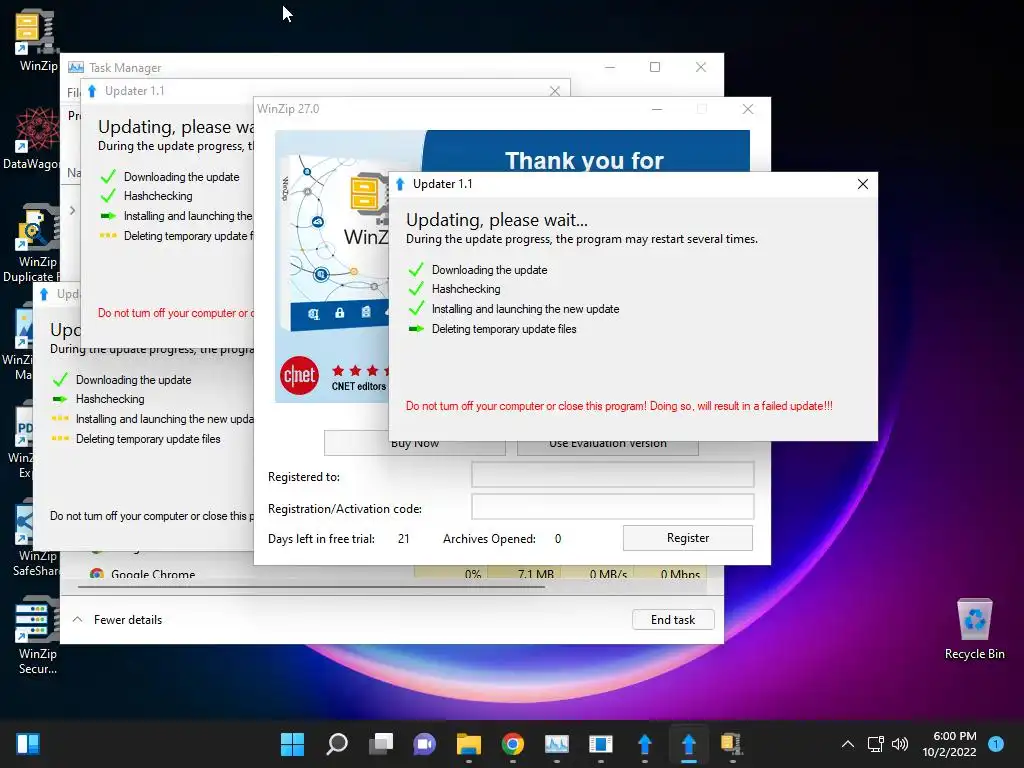Open notification badge in taskbar
Viewport: 1024px width, 768px height.
(996, 743)
